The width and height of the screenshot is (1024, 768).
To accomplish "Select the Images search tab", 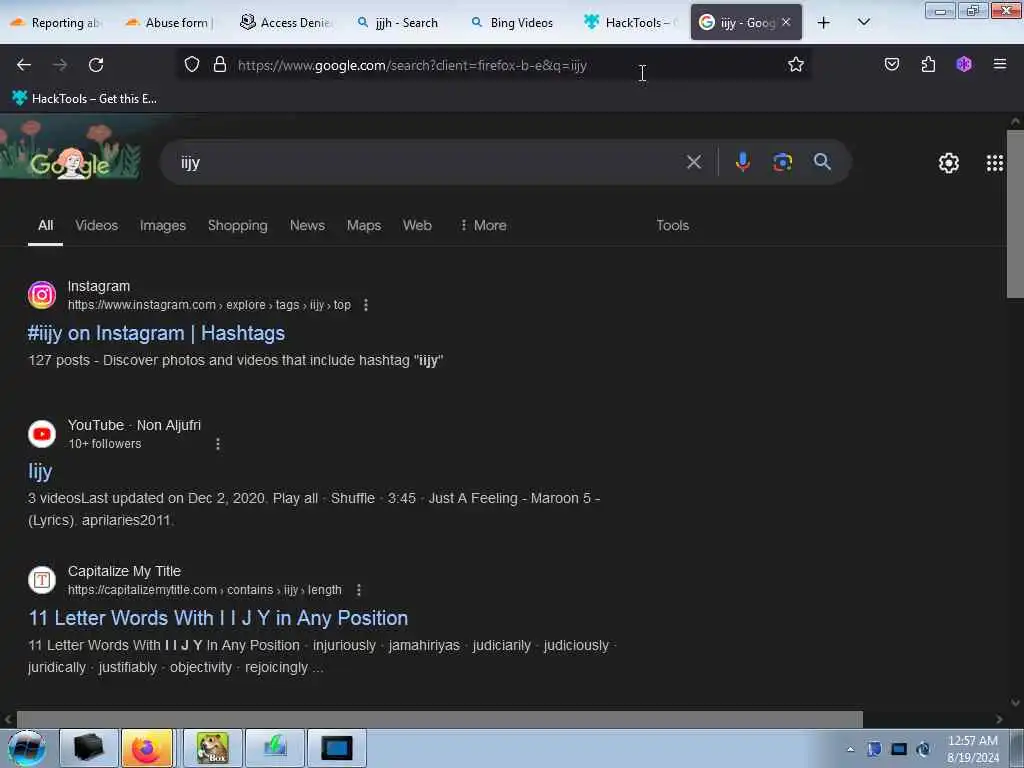I will click(x=163, y=225).
